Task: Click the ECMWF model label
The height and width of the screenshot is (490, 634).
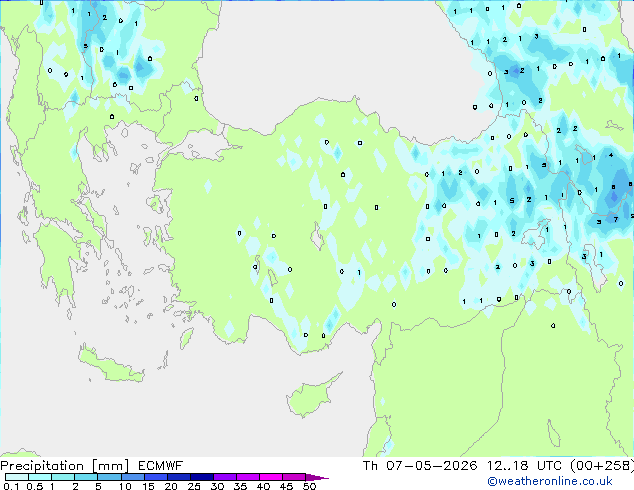Action: coord(161,466)
